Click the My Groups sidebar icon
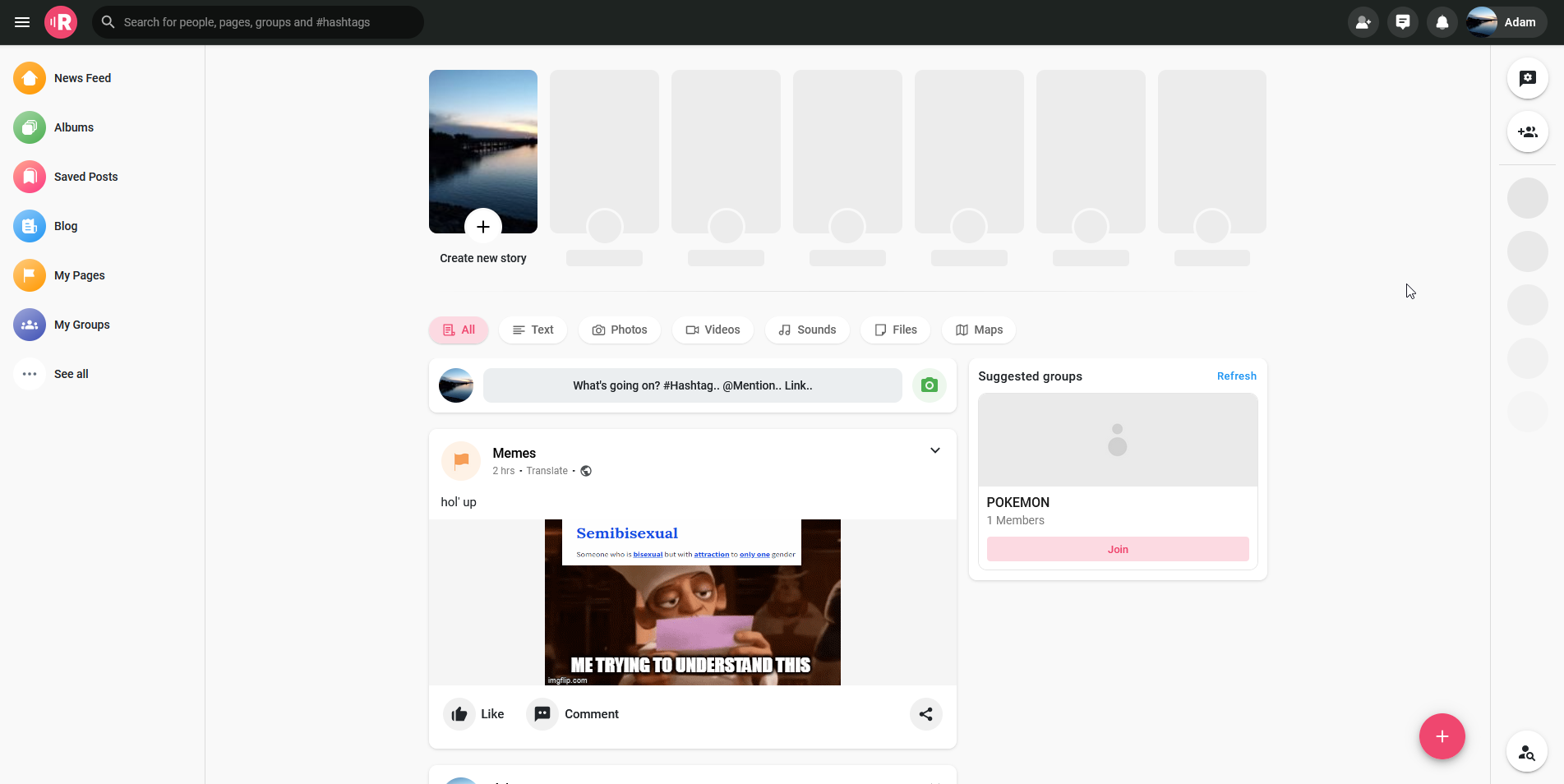 coord(30,325)
